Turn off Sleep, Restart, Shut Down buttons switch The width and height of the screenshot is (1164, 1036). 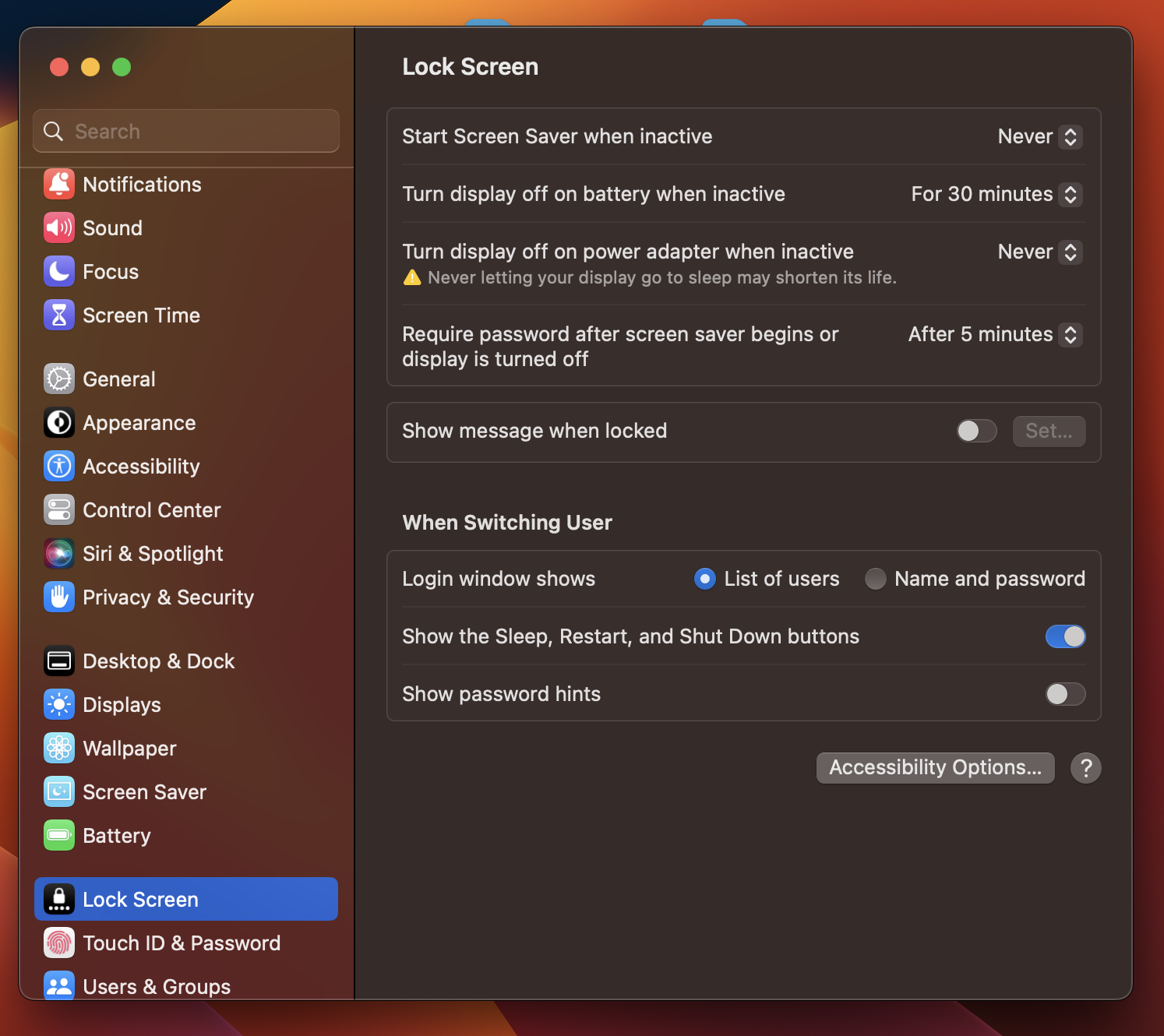pyautogui.click(x=1066, y=636)
